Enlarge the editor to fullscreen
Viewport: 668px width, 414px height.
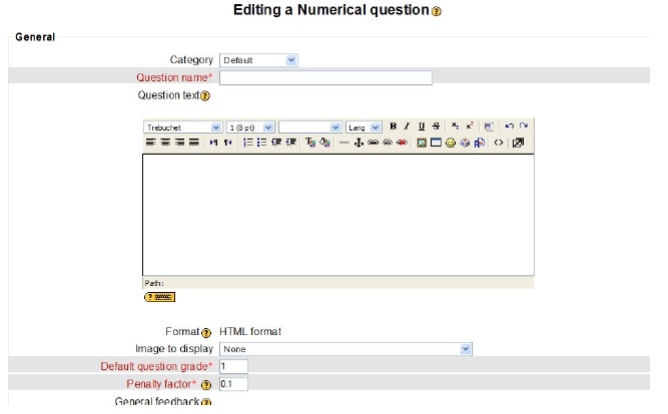tap(517, 143)
